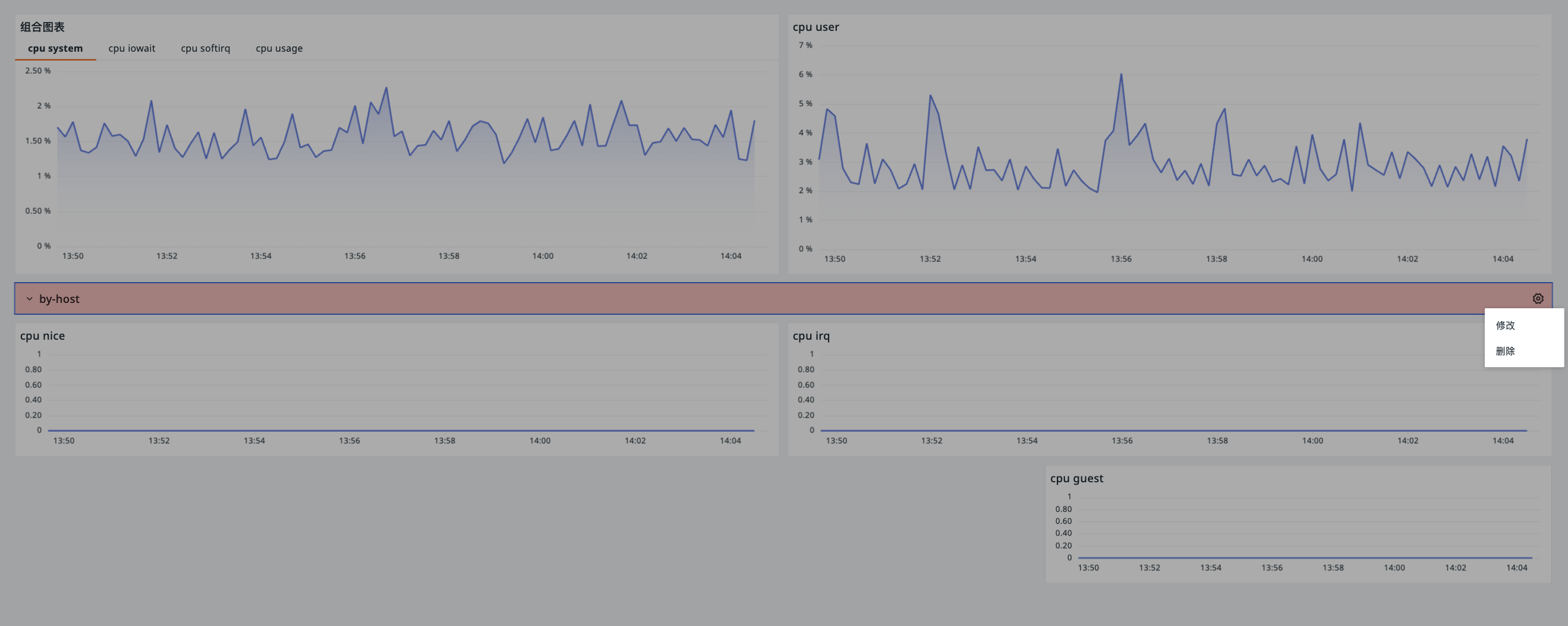Click the by-host row label text
1568x626 pixels.
[59, 299]
